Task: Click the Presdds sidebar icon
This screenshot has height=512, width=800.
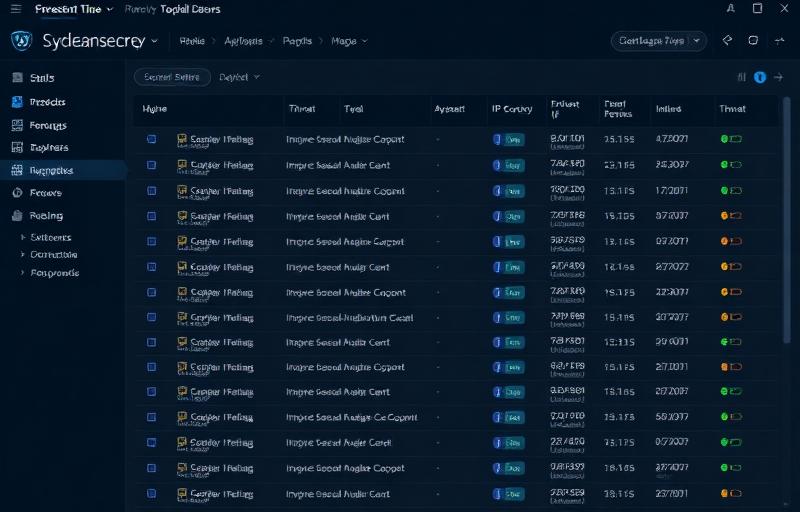Action: (16, 102)
